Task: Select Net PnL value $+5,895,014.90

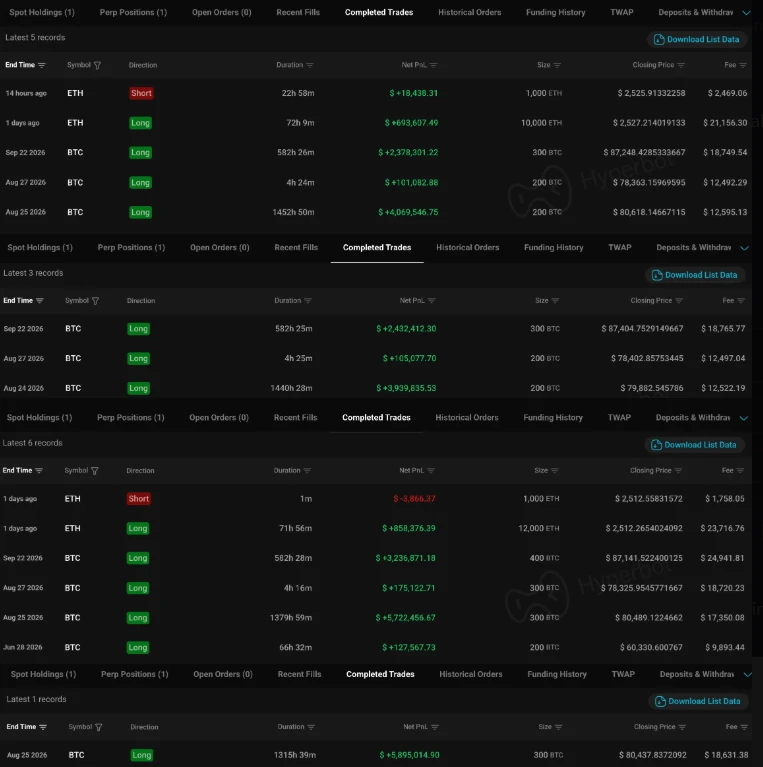Action: (x=409, y=755)
